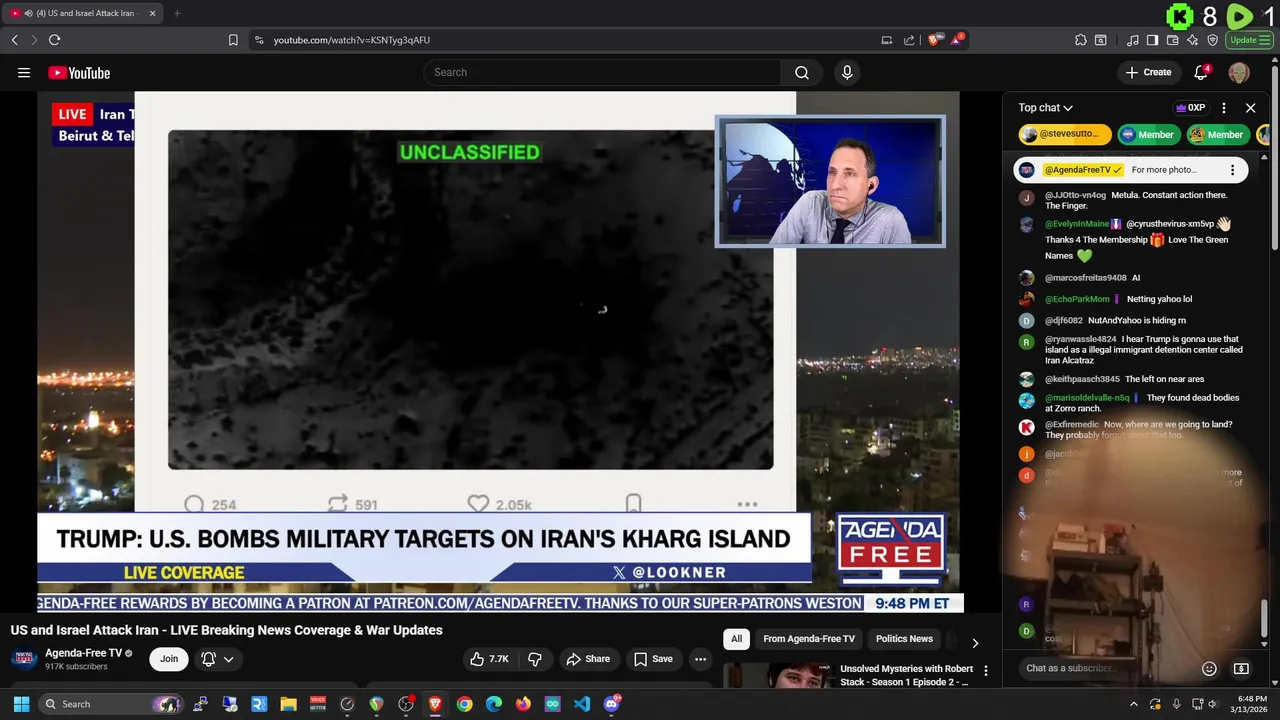
Task: Open the browser extensions puzzle icon
Action: click(x=1081, y=40)
